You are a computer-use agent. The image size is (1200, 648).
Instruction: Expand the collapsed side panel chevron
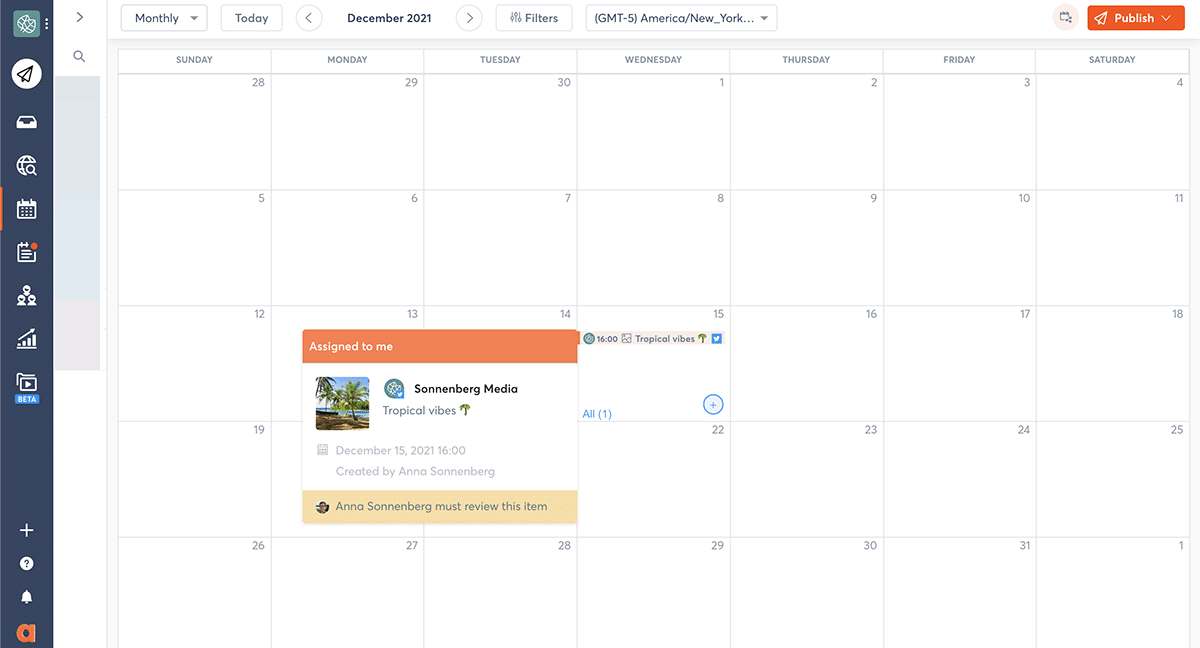click(x=79, y=17)
